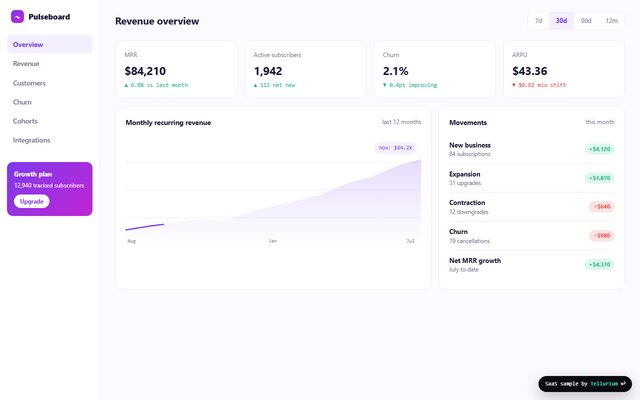Click the +$4,370 net growth badge

(599, 264)
